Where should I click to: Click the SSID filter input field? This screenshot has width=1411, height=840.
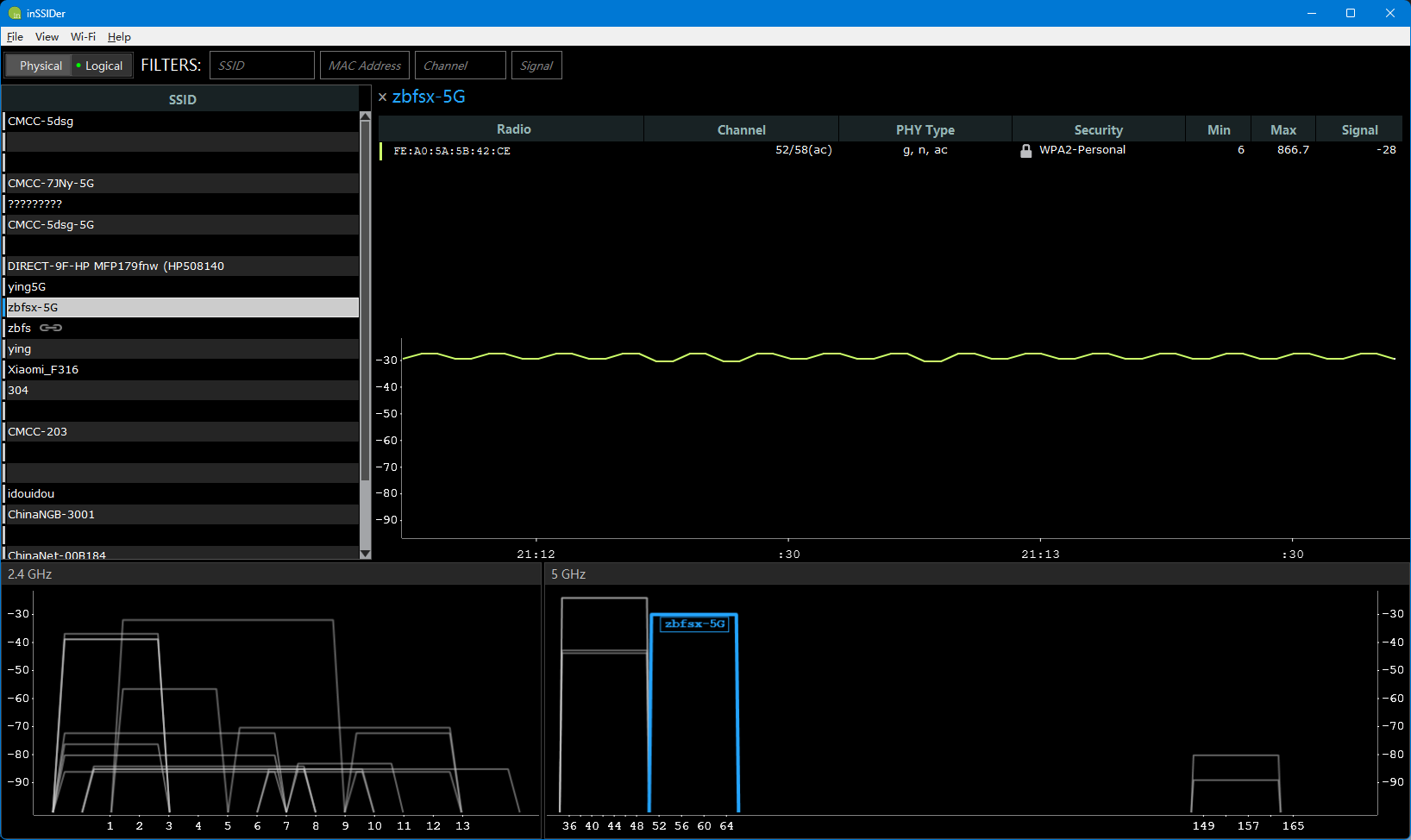pos(261,66)
